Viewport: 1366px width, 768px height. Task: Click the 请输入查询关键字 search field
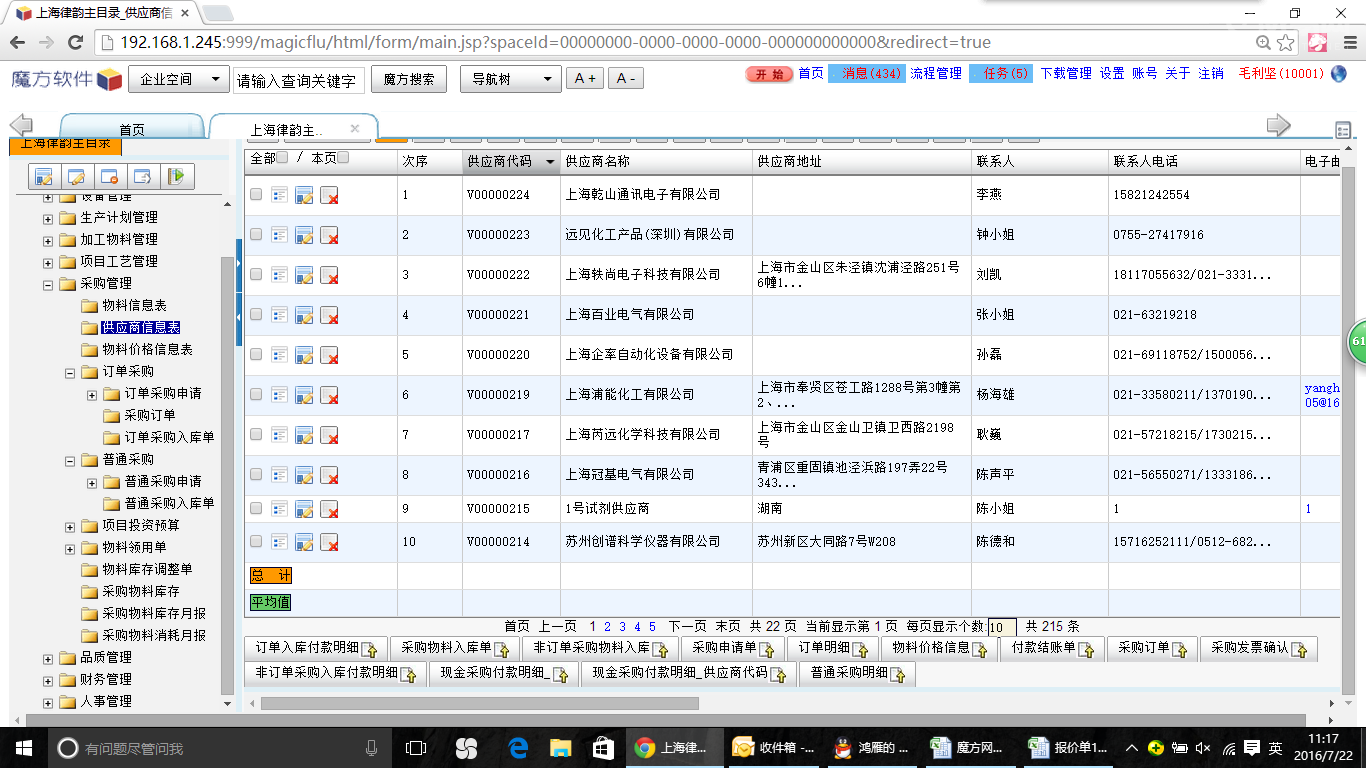pyautogui.click(x=297, y=81)
